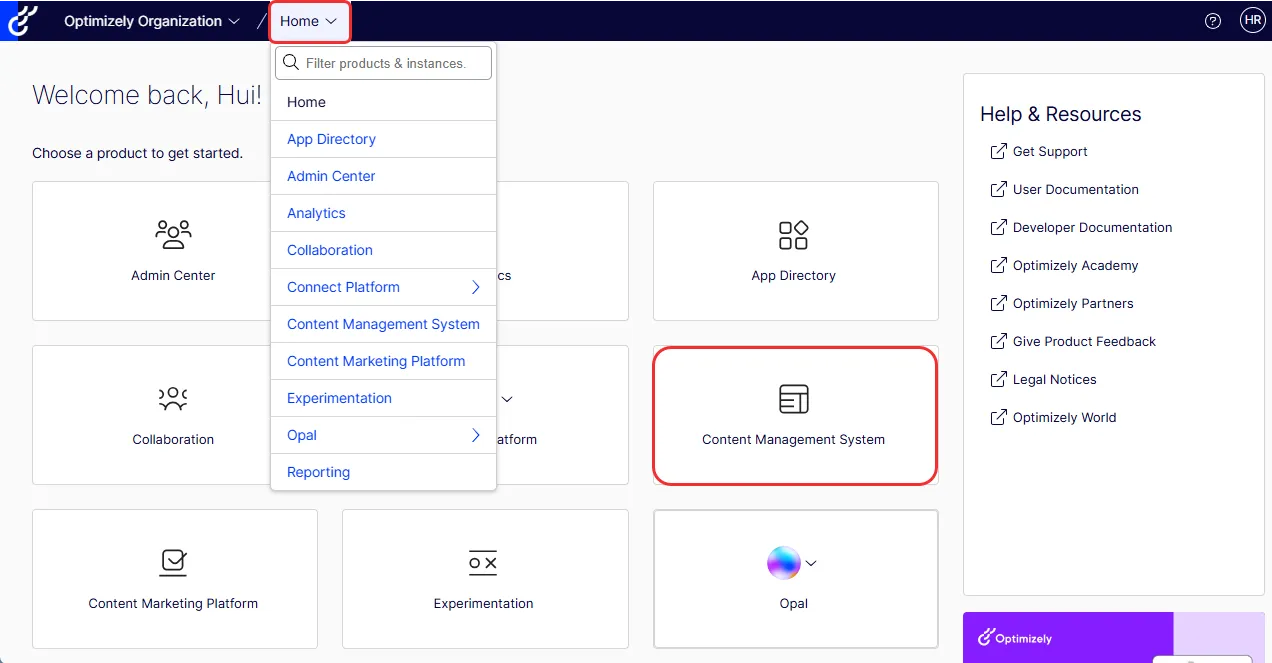Open the Optimizely World link
The height and width of the screenshot is (663, 1272).
pyautogui.click(x=1065, y=417)
